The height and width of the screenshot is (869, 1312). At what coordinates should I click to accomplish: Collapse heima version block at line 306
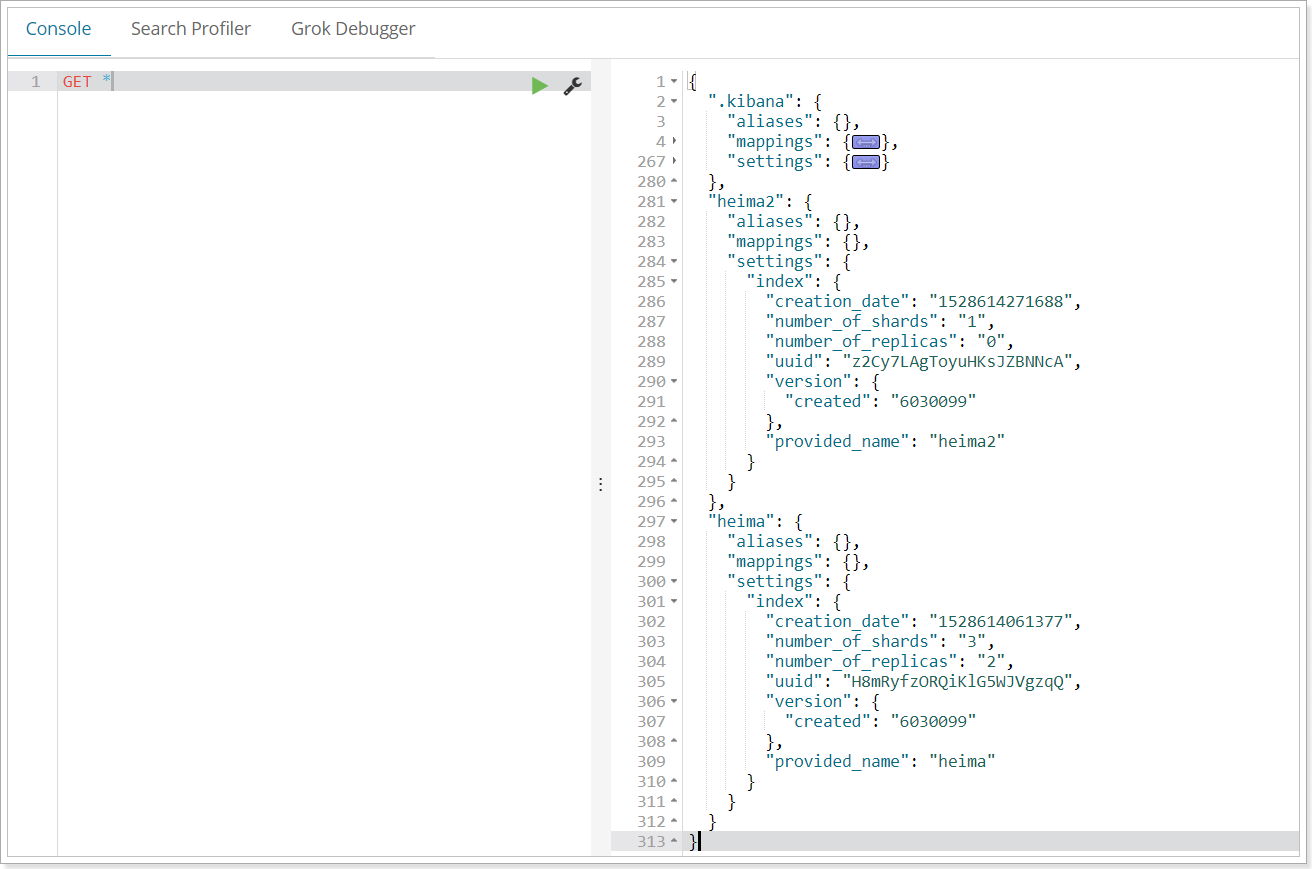click(674, 702)
